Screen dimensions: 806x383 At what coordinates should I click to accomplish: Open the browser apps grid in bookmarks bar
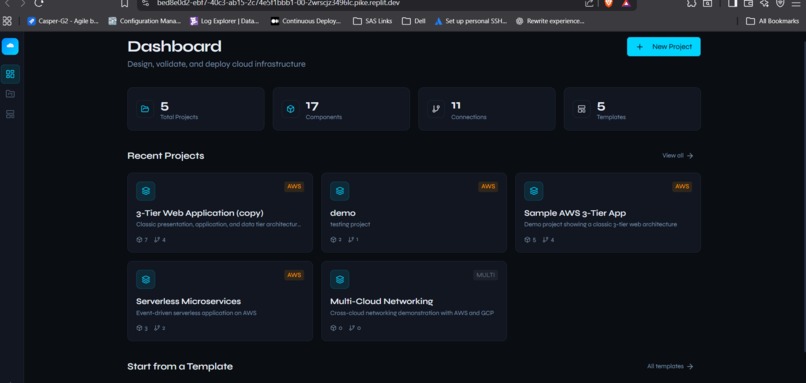[x=7, y=21]
